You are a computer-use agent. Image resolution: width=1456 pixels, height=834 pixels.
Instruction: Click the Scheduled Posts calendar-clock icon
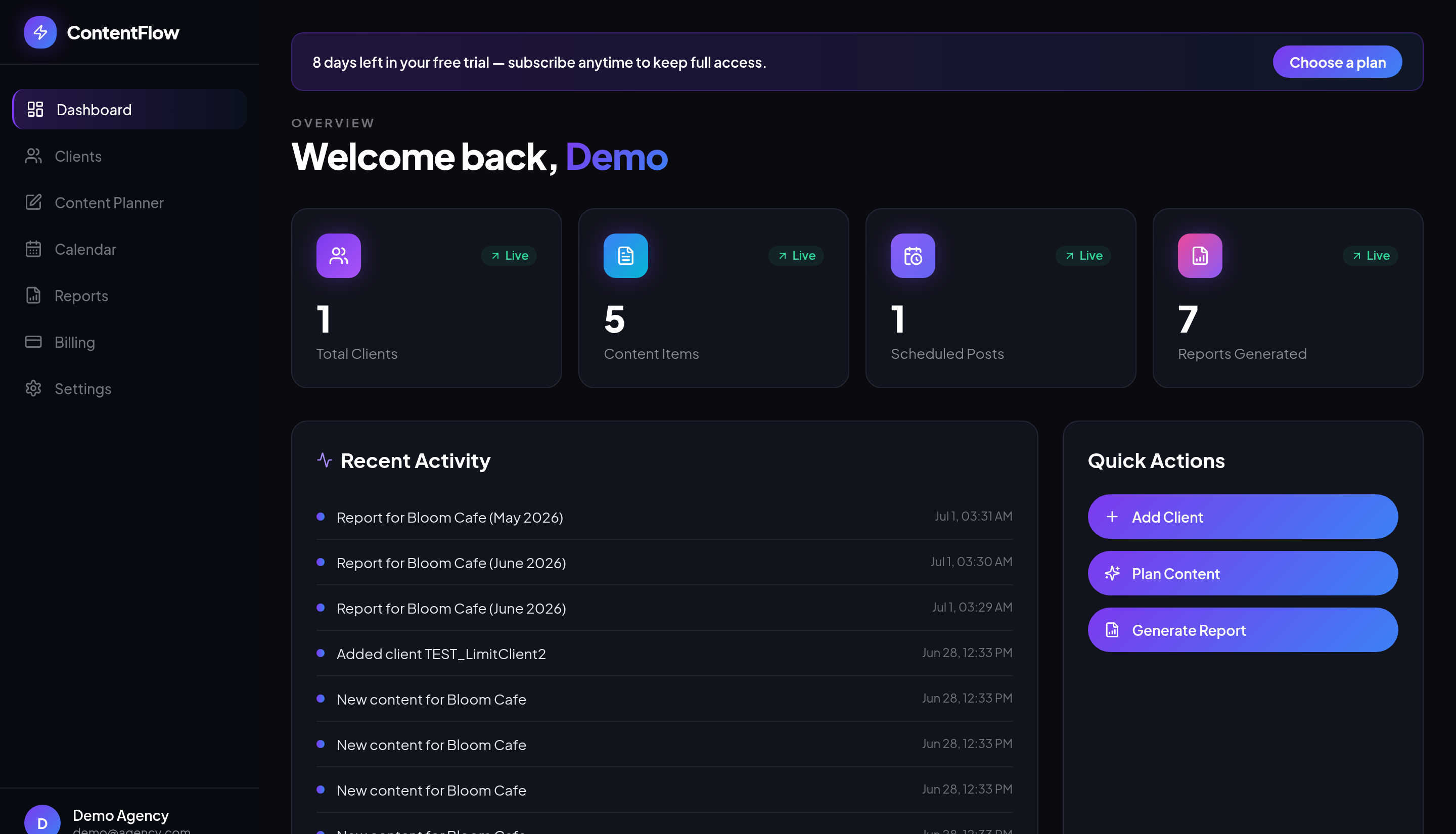pos(913,255)
